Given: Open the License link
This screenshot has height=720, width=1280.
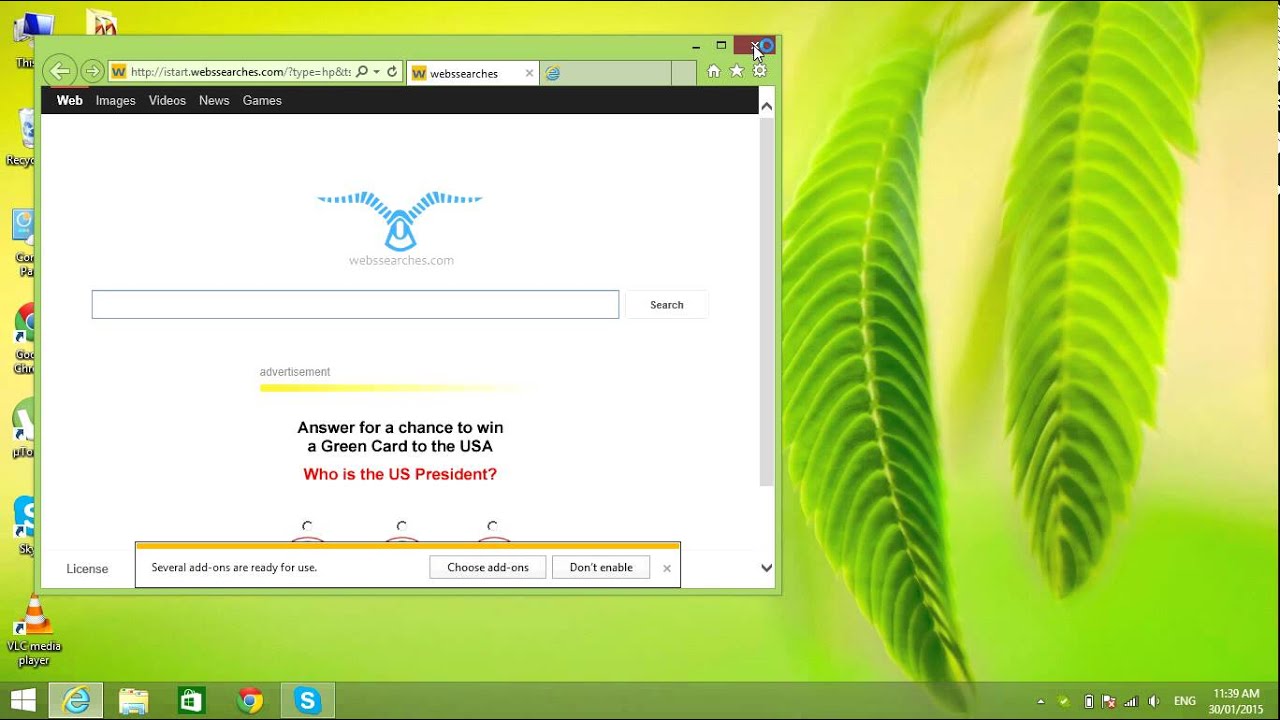Looking at the screenshot, I should click(87, 569).
